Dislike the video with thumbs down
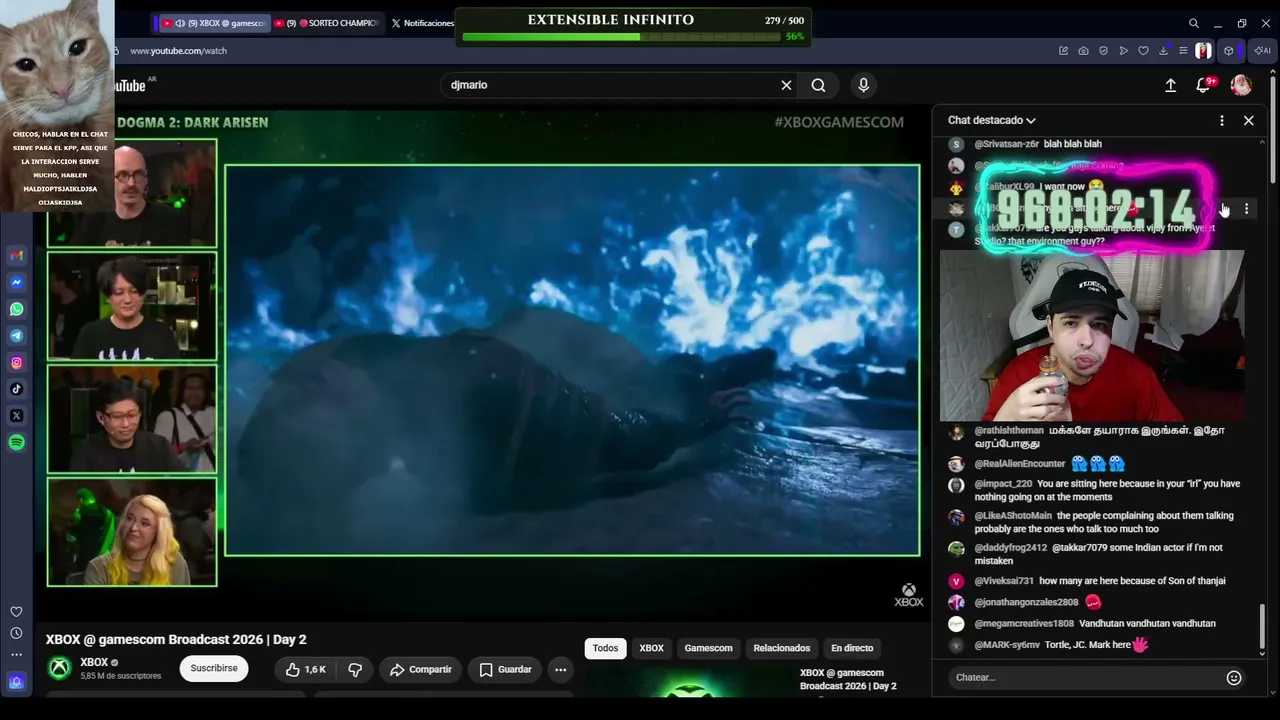The width and height of the screenshot is (1280, 720). [x=355, y=669]
